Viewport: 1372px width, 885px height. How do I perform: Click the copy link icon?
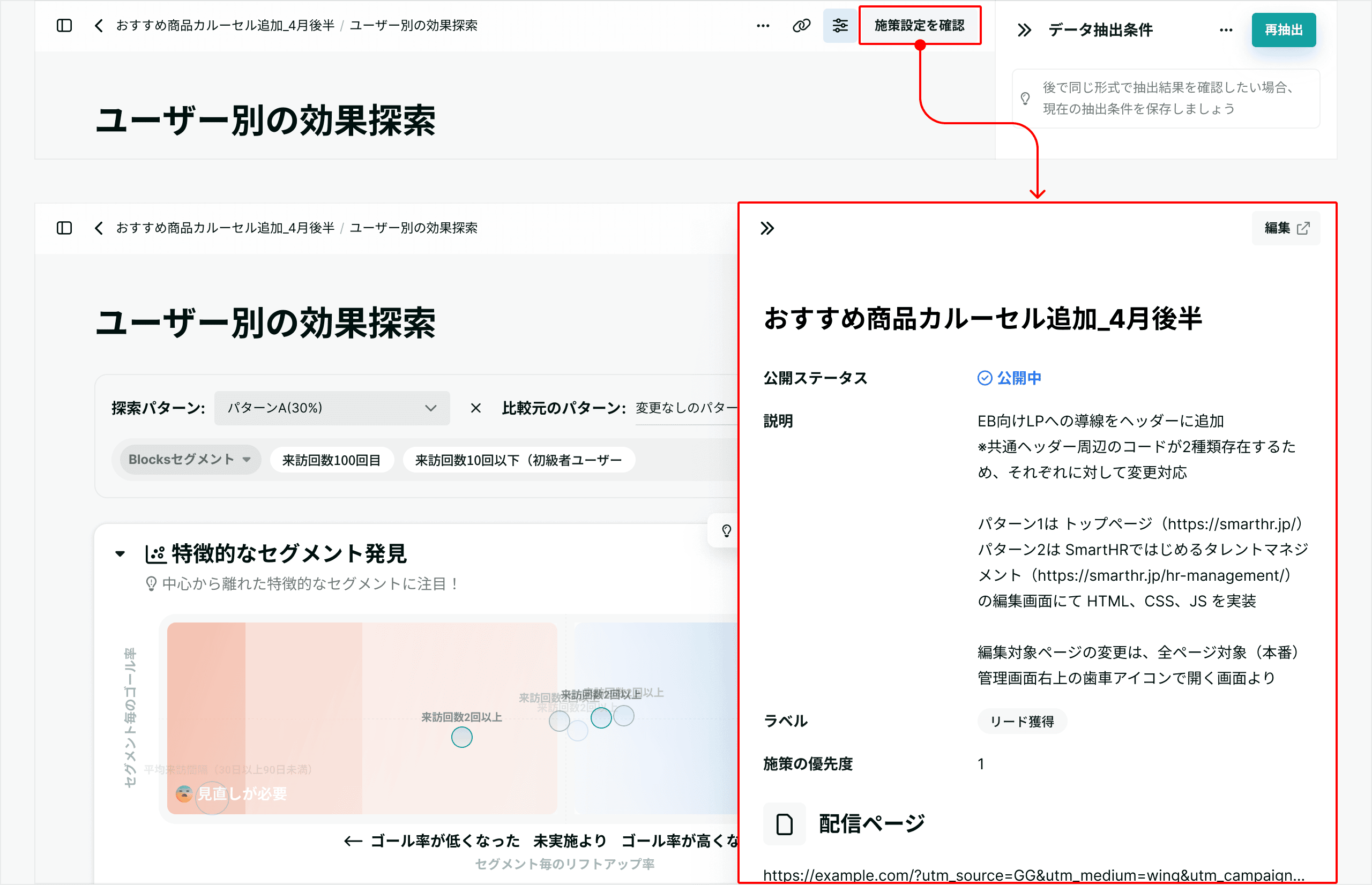pos(801,25)
